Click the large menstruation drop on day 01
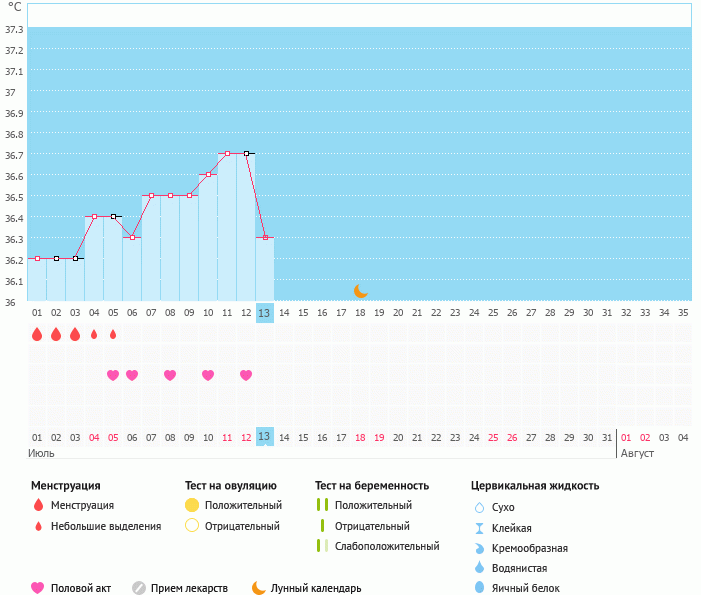This screenshot has width=701, height=595. [x=37, y=334]
